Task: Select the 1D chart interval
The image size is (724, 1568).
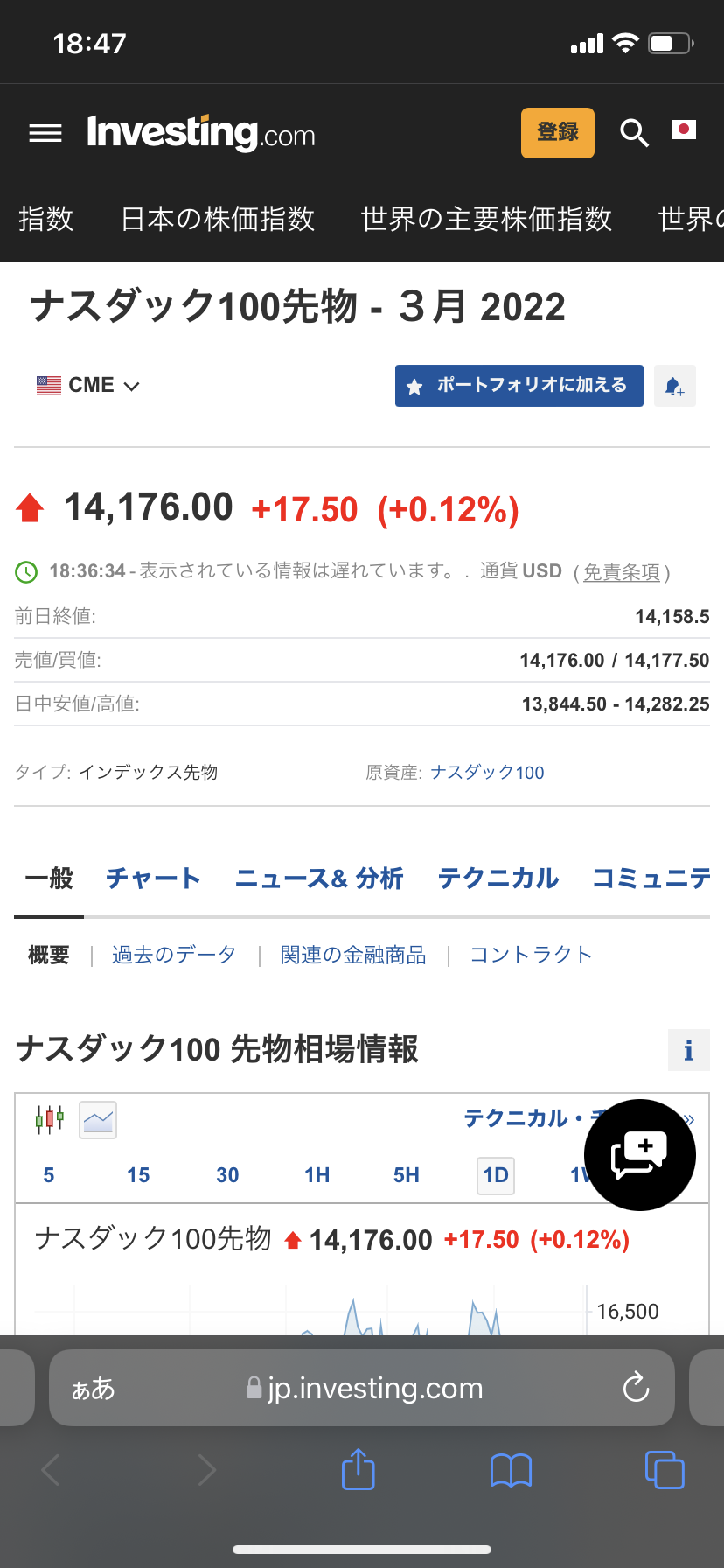Action: (496, 1175)
